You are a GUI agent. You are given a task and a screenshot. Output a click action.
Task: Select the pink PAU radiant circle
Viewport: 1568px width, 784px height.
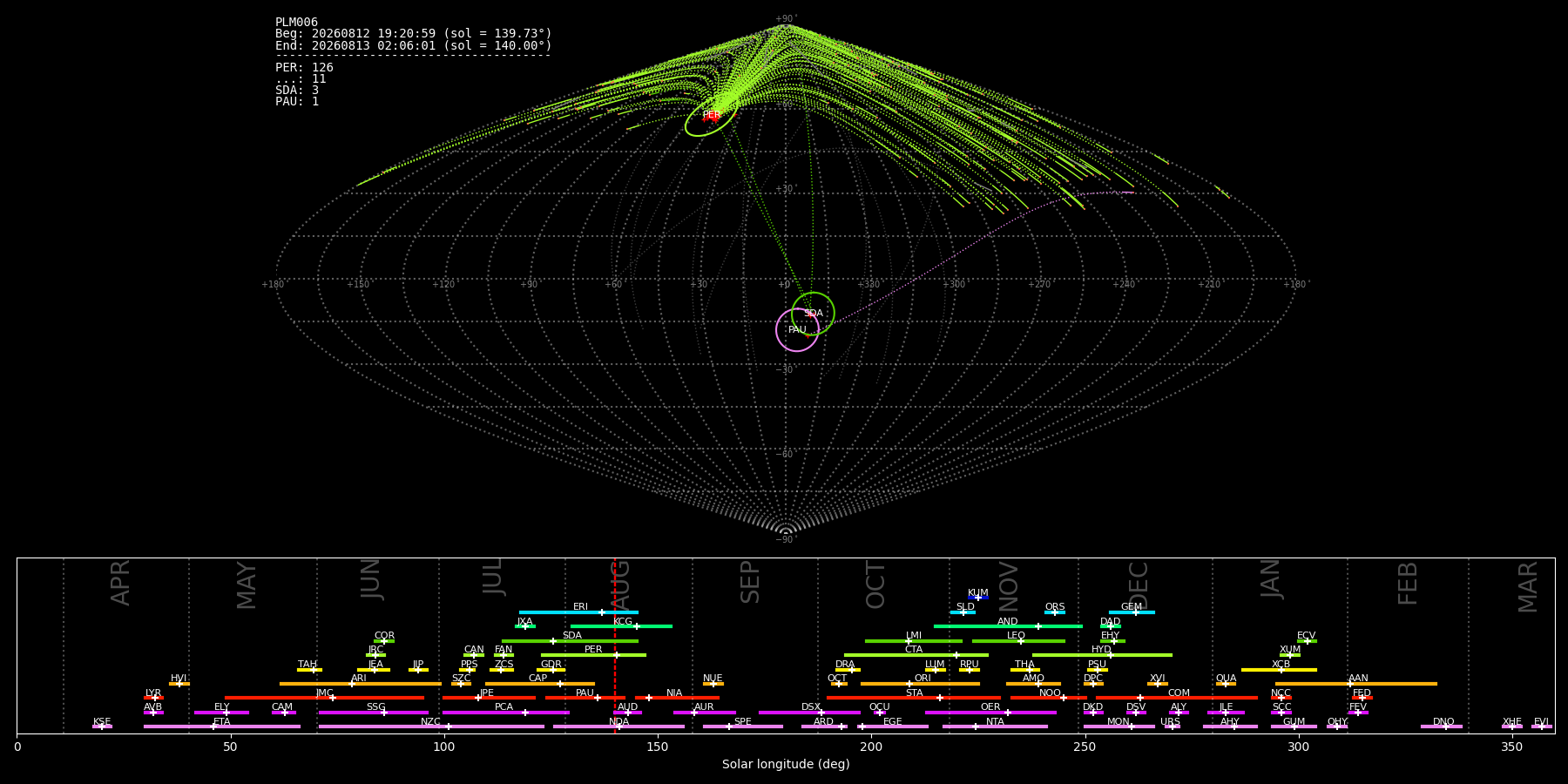[x=797, y=330]
